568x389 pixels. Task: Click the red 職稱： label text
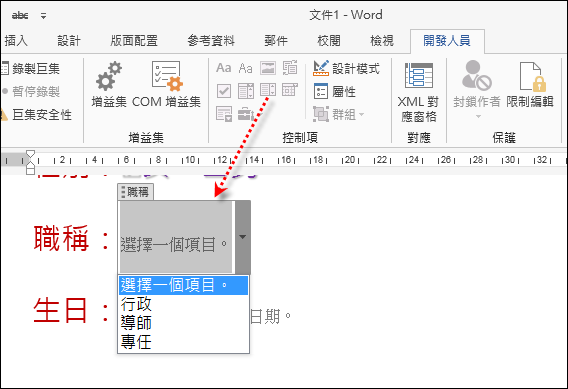point(71,238)
